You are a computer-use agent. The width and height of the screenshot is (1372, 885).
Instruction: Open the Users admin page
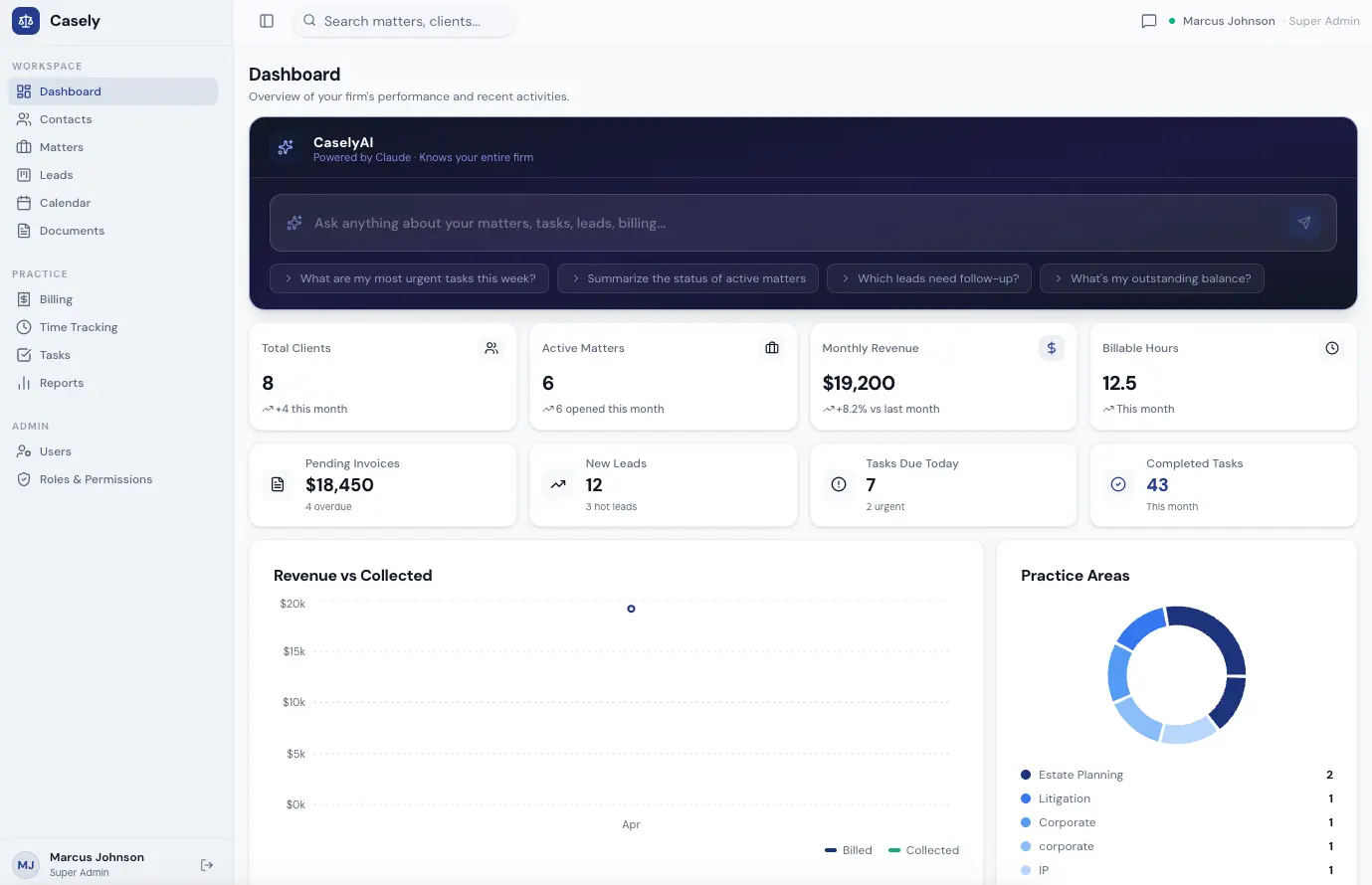click(113, 451)
